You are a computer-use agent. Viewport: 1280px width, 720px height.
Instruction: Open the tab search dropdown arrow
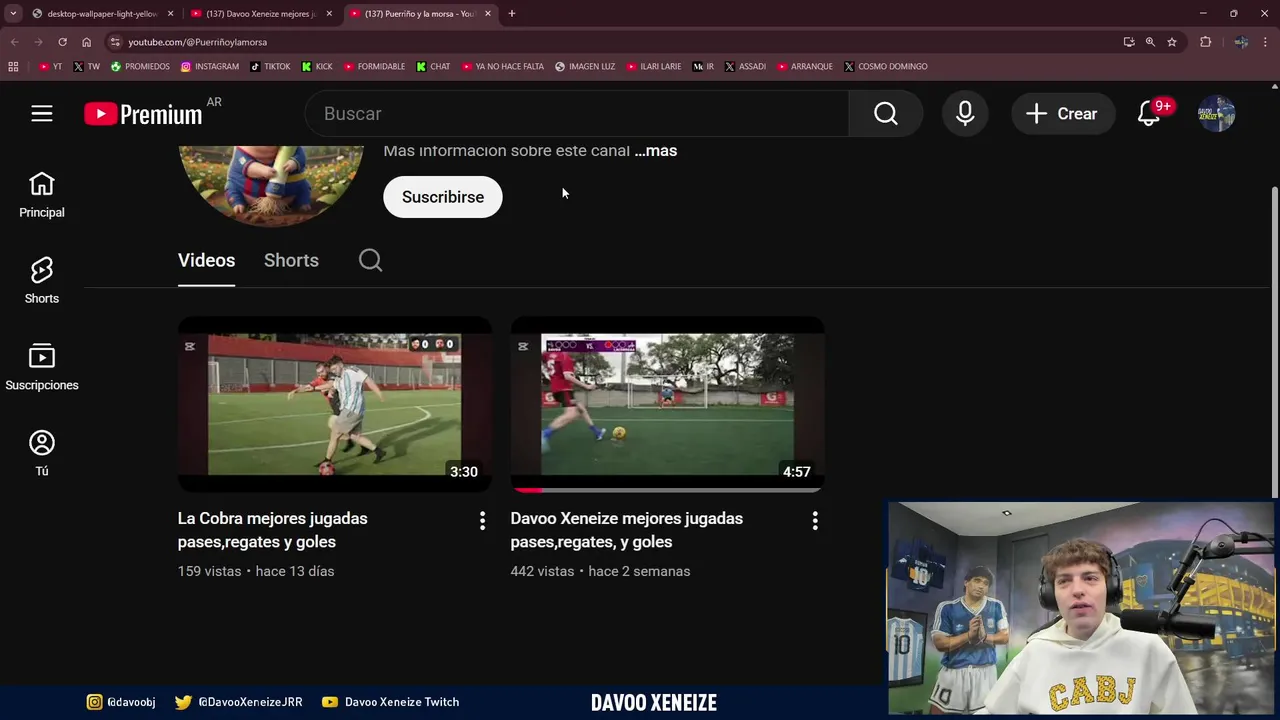click(x=13, y=13)
